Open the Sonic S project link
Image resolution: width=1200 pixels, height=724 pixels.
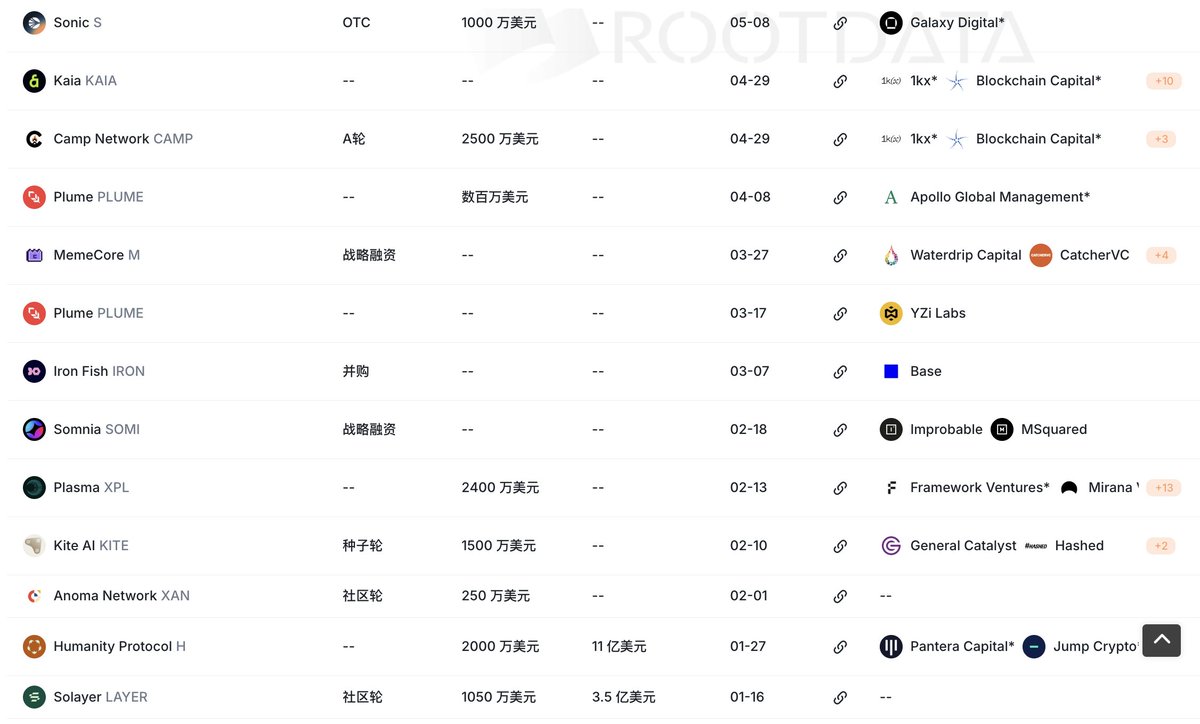tap(77, 23)
